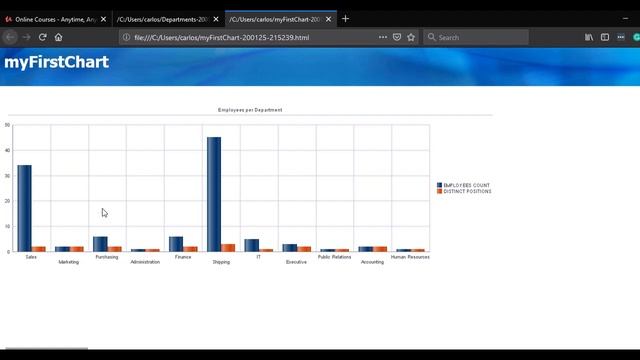Click the Marketing axis label

click(x=69, y=262)
